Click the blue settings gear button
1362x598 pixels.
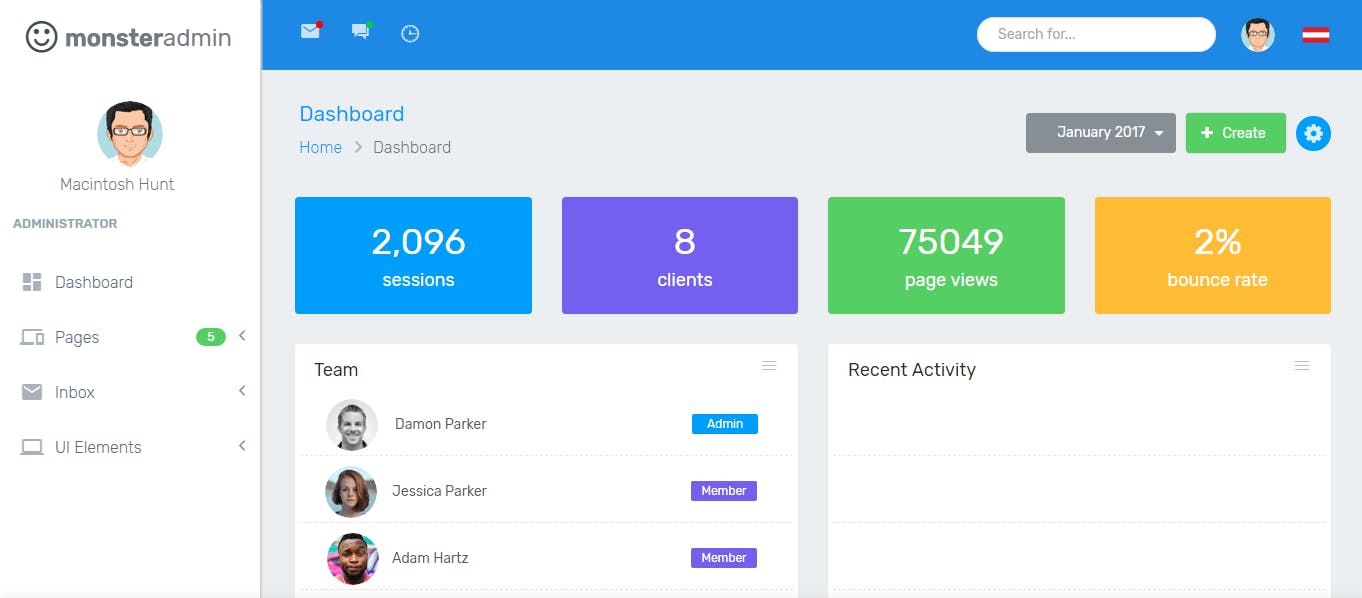[1313, 133]
